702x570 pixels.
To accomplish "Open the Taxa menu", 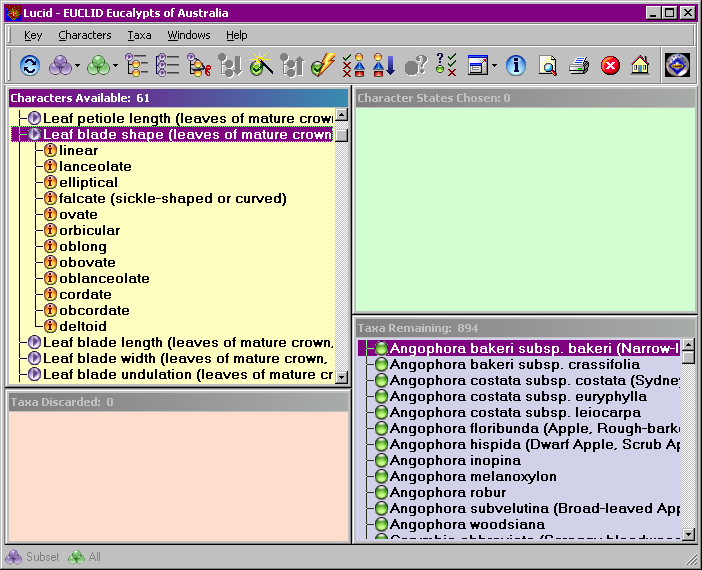I will 139,35.
